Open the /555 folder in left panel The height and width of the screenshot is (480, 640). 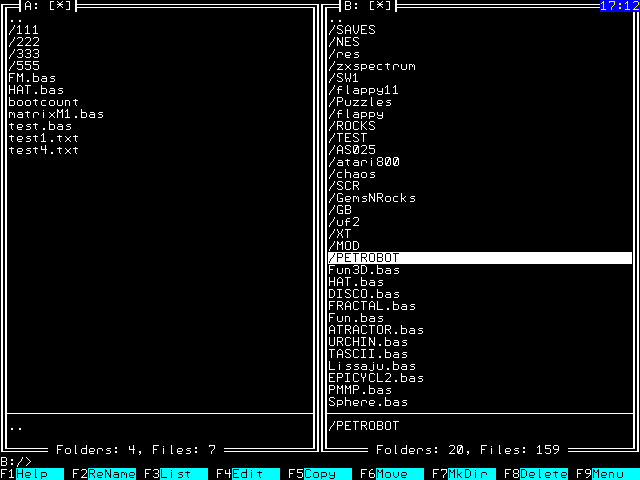click(x=24, y=66)
